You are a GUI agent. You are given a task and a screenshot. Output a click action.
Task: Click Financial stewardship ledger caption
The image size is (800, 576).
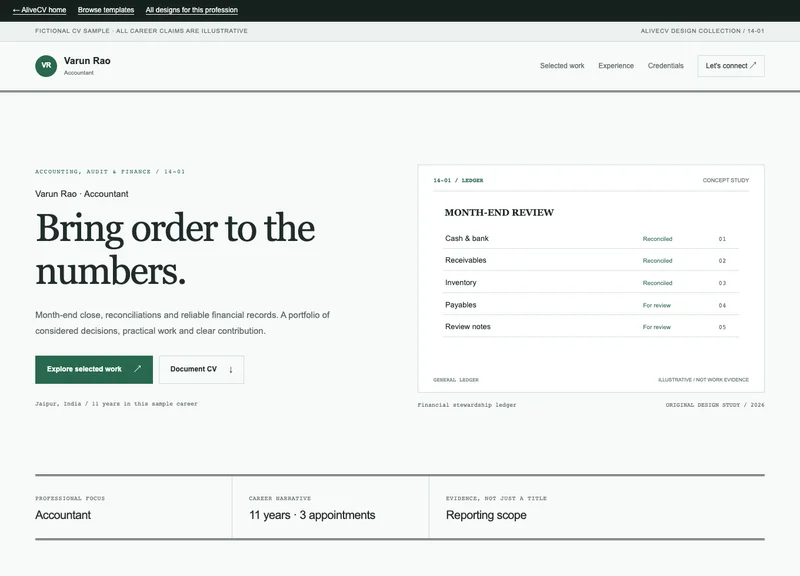[x=467, y=405]
